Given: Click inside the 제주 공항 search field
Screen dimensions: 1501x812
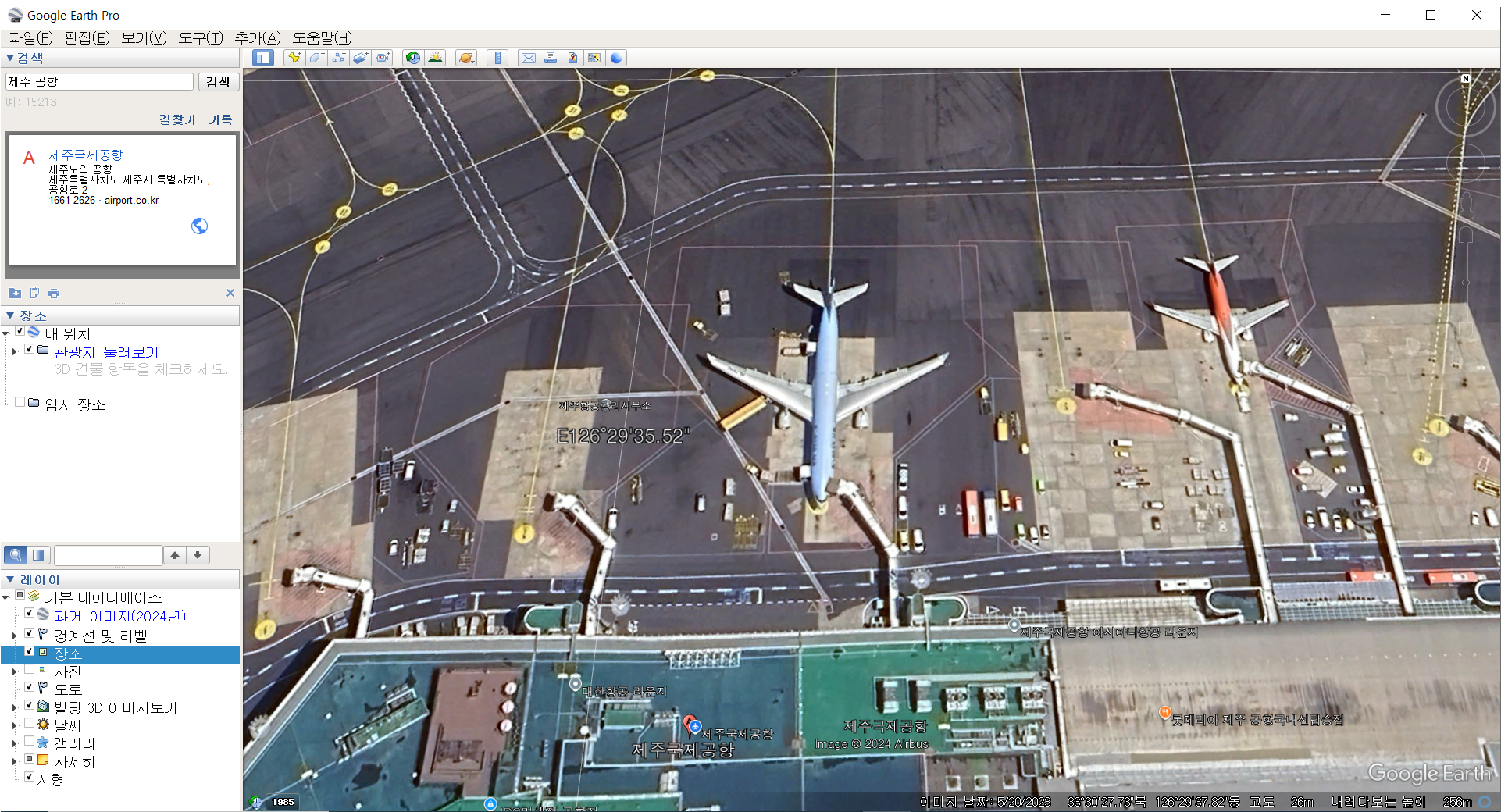Looking at the screenshot, I should tap(99, 81).
